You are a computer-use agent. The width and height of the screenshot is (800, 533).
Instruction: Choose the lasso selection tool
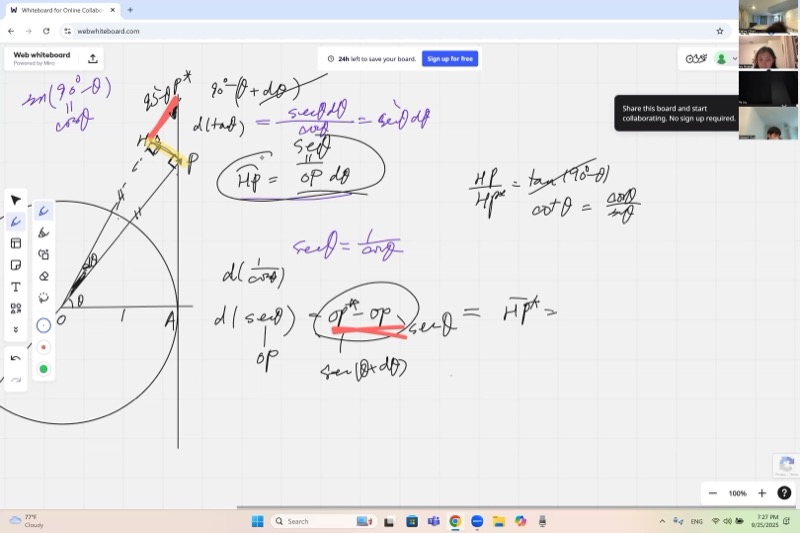click(43, 298)
